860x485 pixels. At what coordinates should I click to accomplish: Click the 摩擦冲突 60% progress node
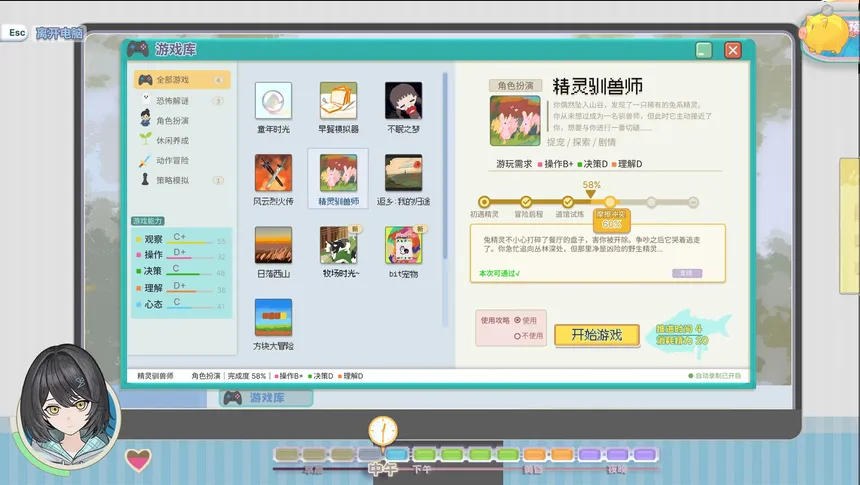pyautogui.click(x=610, y=202)
